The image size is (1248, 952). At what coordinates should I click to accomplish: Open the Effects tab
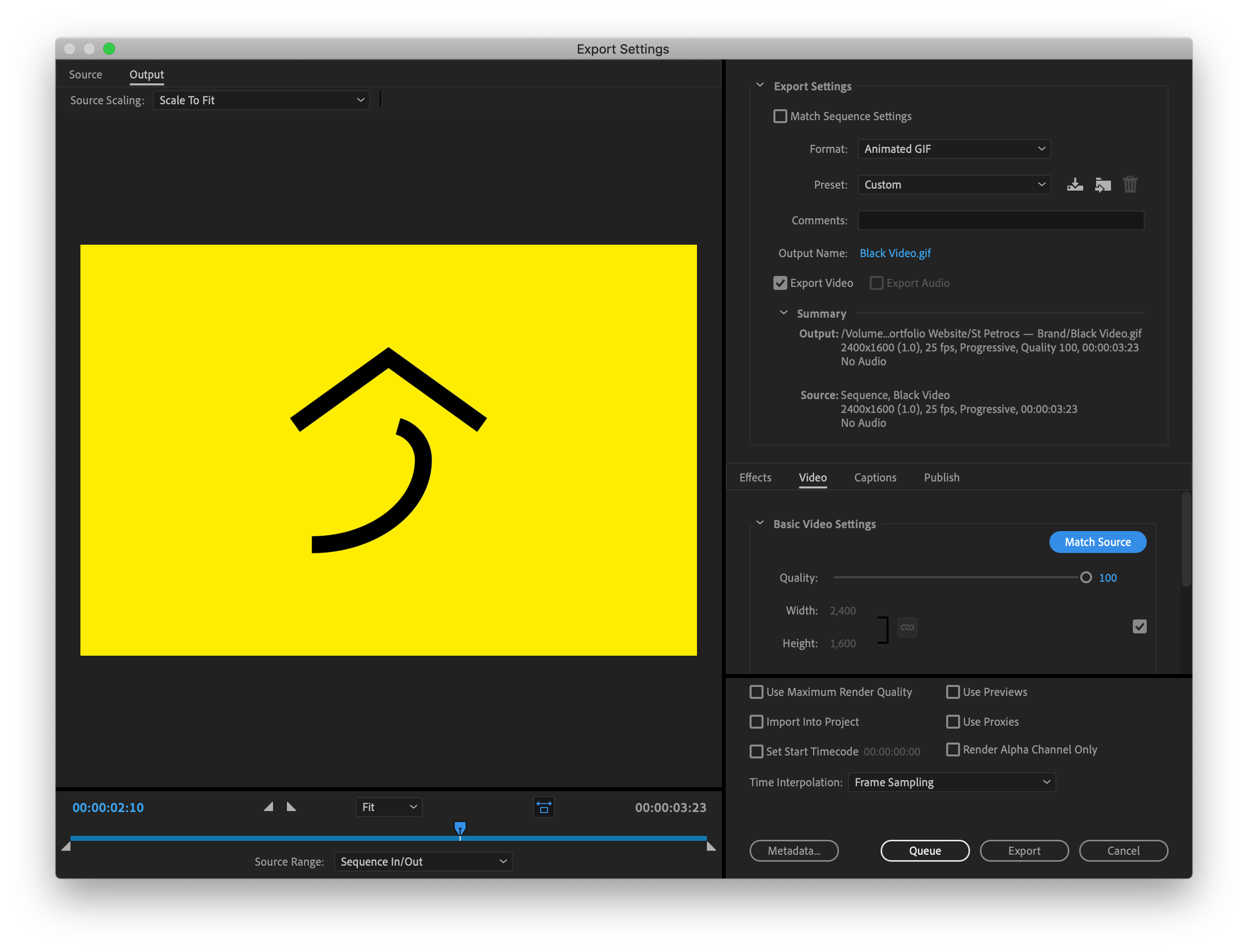(x=755, y=477)
